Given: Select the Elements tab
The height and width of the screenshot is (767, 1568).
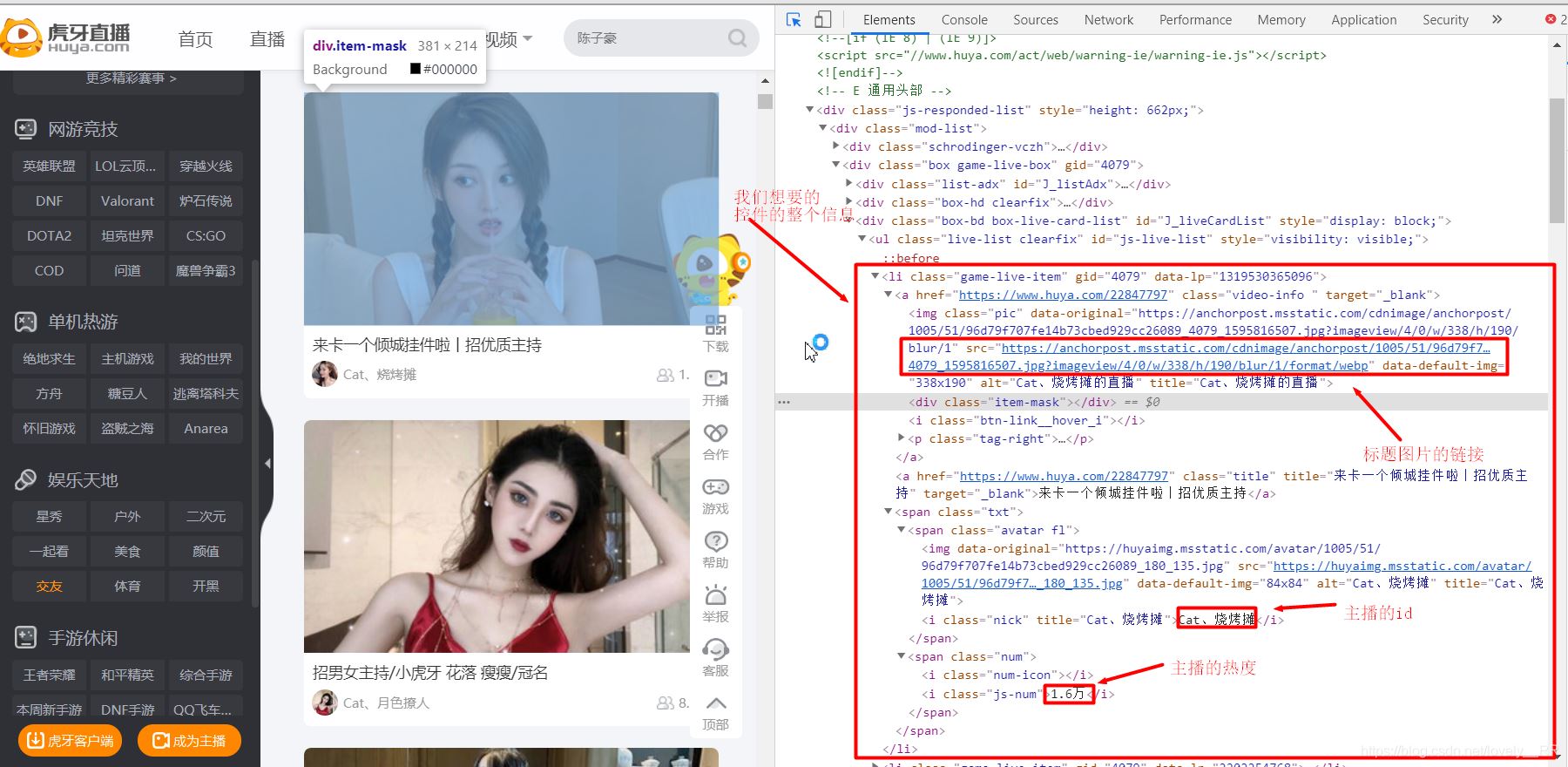Looking at the screenshot, I should click(889, 19).
